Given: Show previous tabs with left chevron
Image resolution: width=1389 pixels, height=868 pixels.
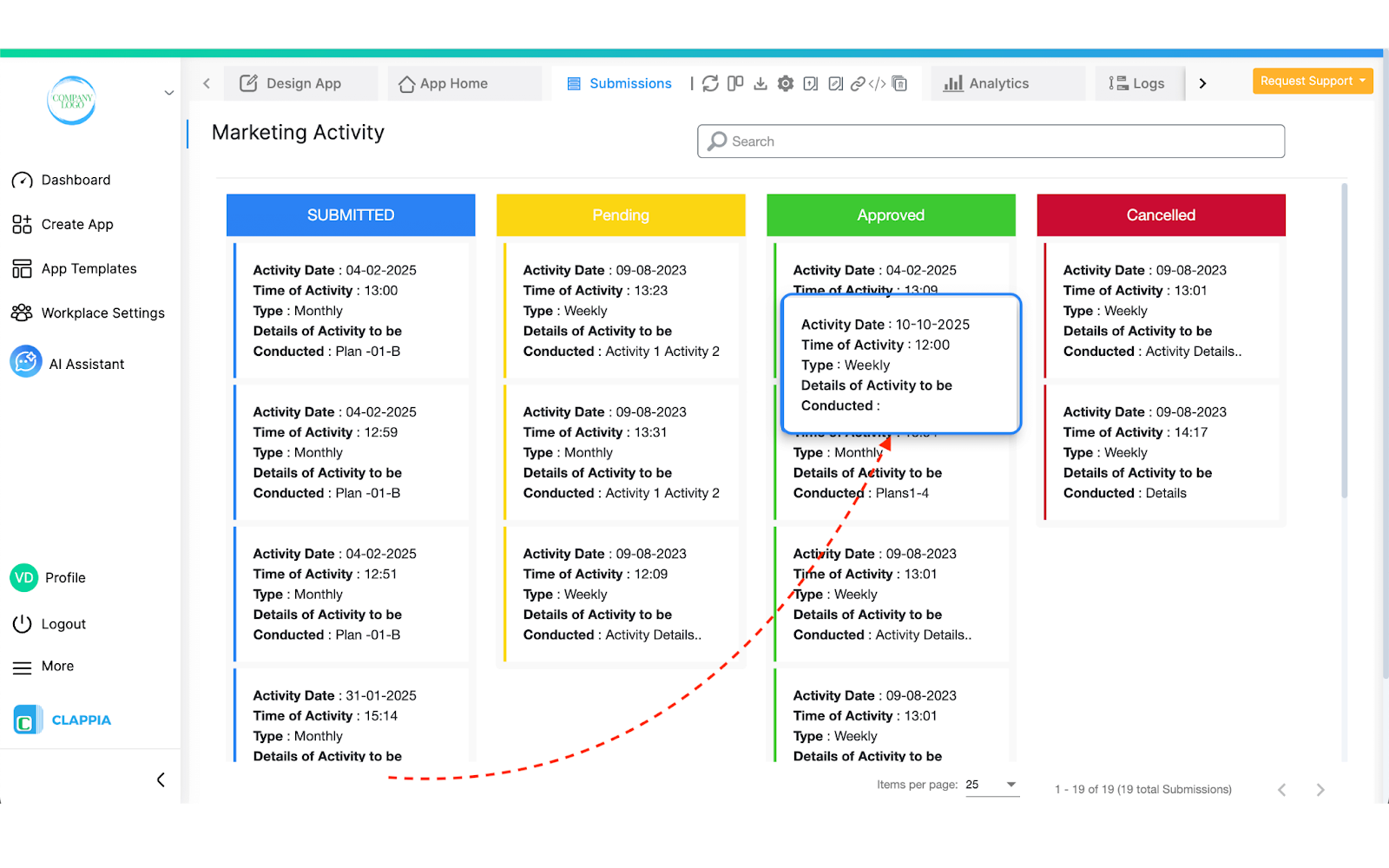Looking at the screenshot, I should click(207, 83).
